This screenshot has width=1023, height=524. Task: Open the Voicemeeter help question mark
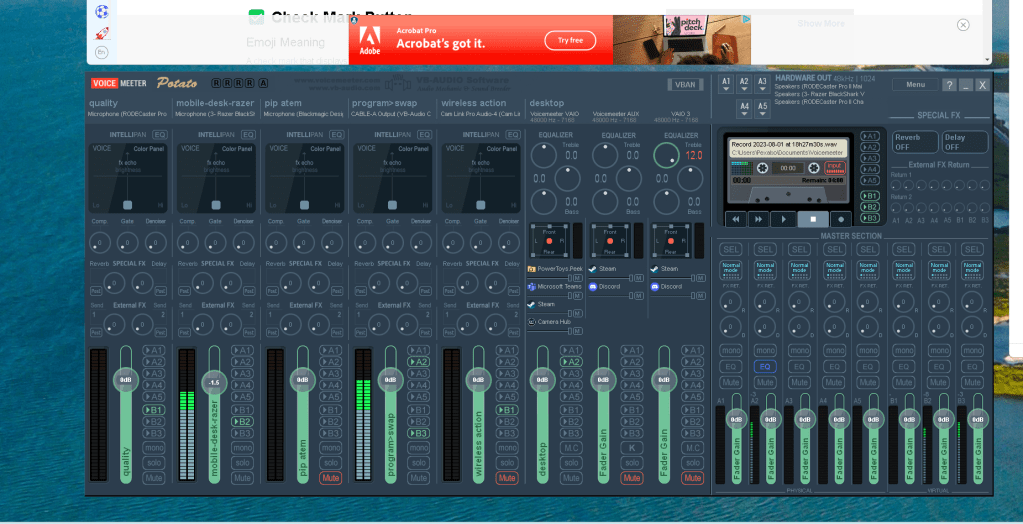coord(949,85)
